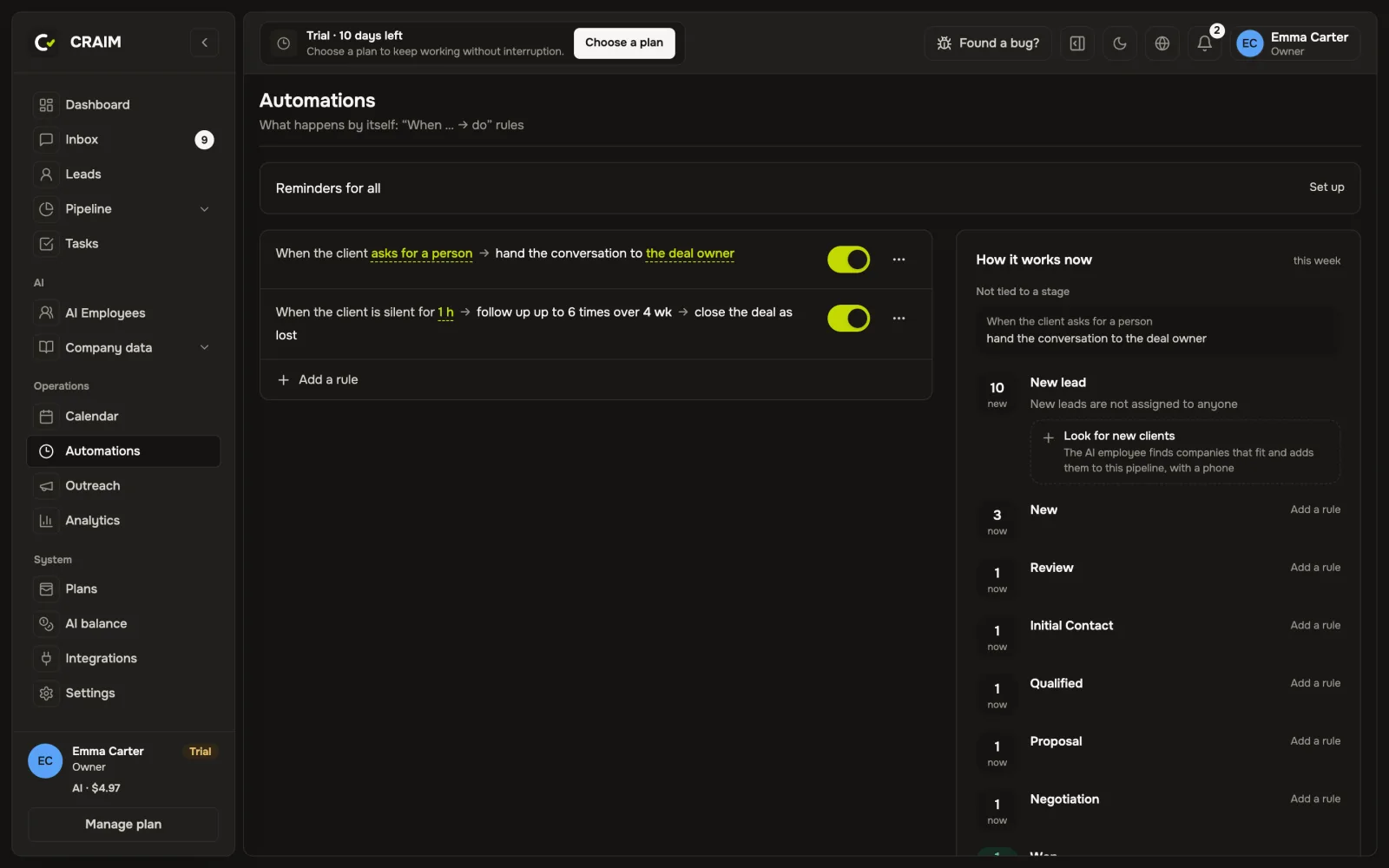The width and height of the screenshot is (1389, 868).
Task: Open Analytics
Action: click(123, 521)
